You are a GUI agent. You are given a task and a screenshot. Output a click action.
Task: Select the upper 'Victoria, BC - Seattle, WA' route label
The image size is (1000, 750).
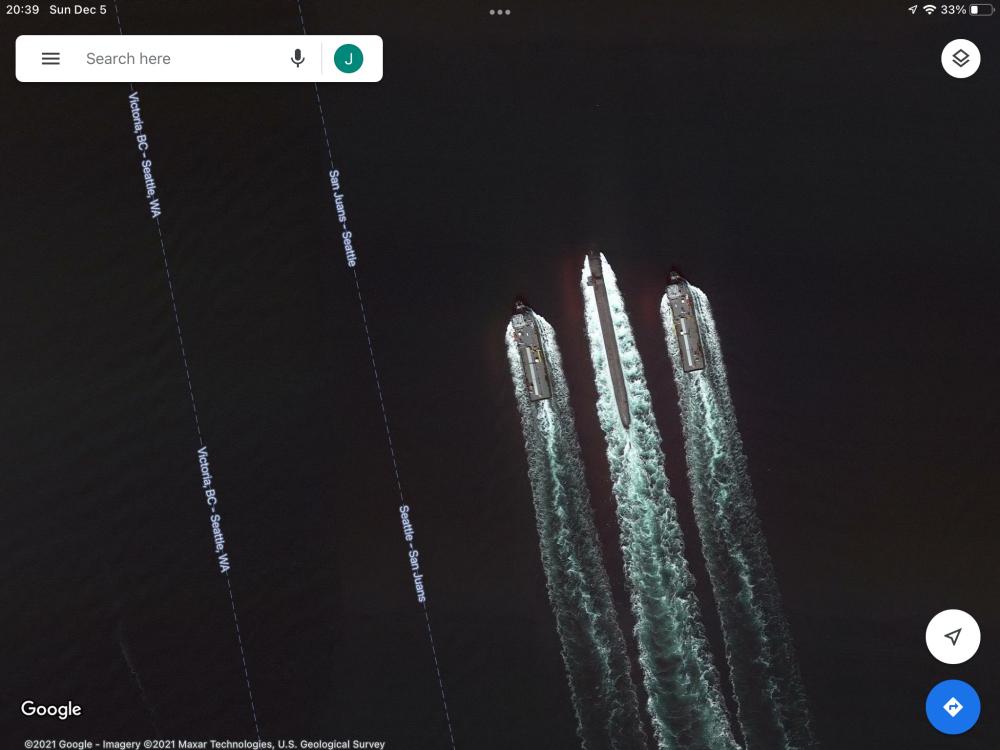(145, 154)
